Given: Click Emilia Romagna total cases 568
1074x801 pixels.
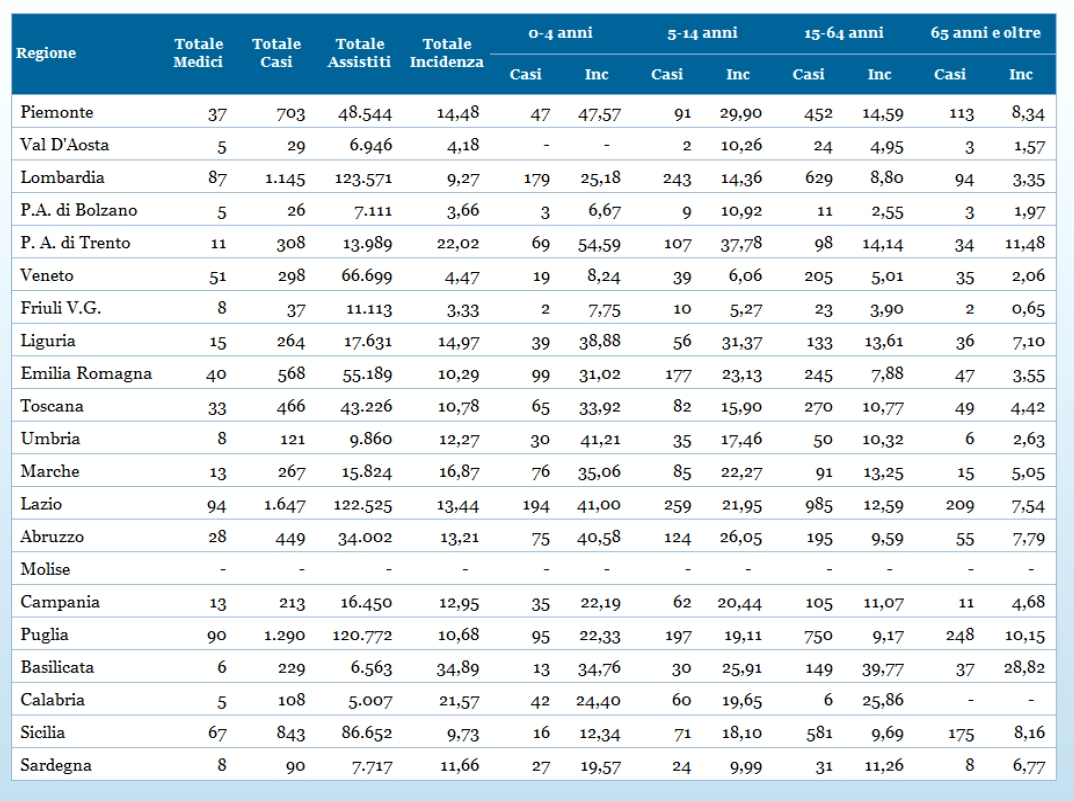Looking at the screenshot, I should (290, 375).
